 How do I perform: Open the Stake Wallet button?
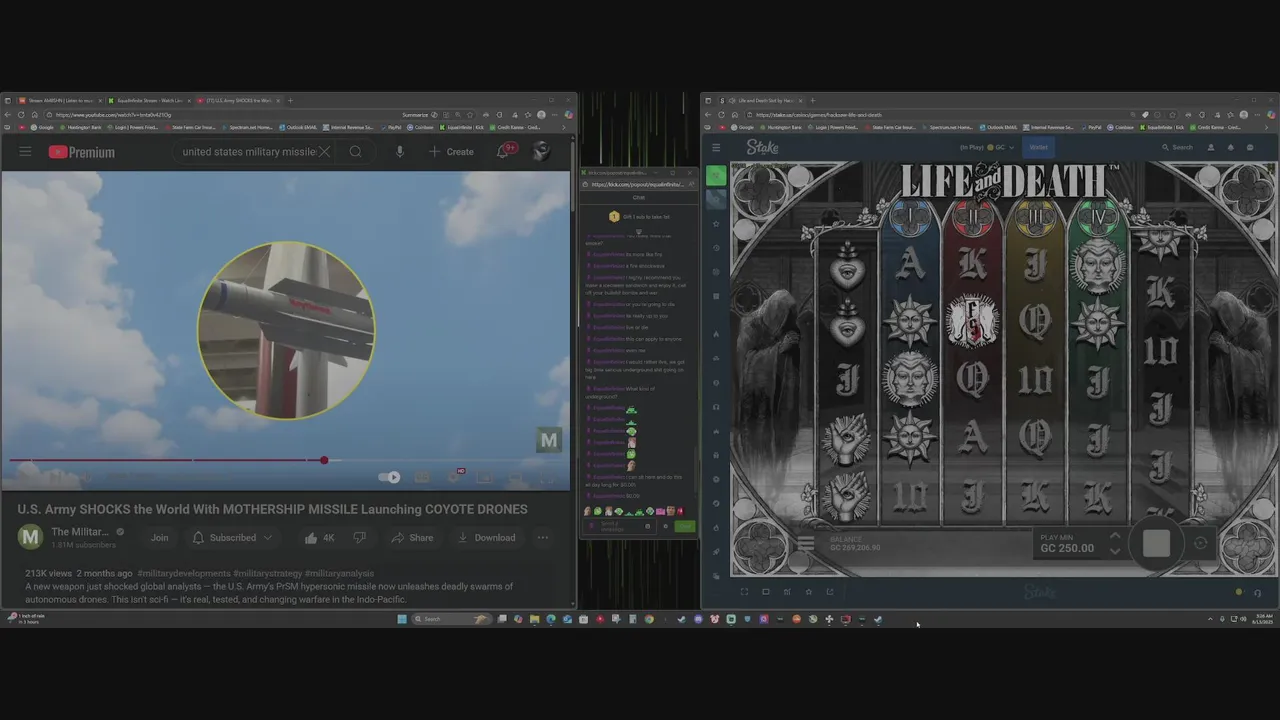pyautogui.click(x=1039, y=147)
